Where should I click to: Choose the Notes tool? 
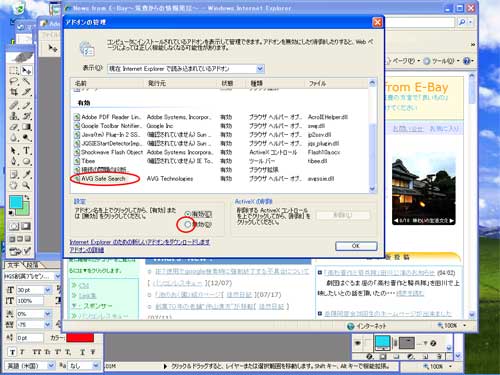[14, 174]
